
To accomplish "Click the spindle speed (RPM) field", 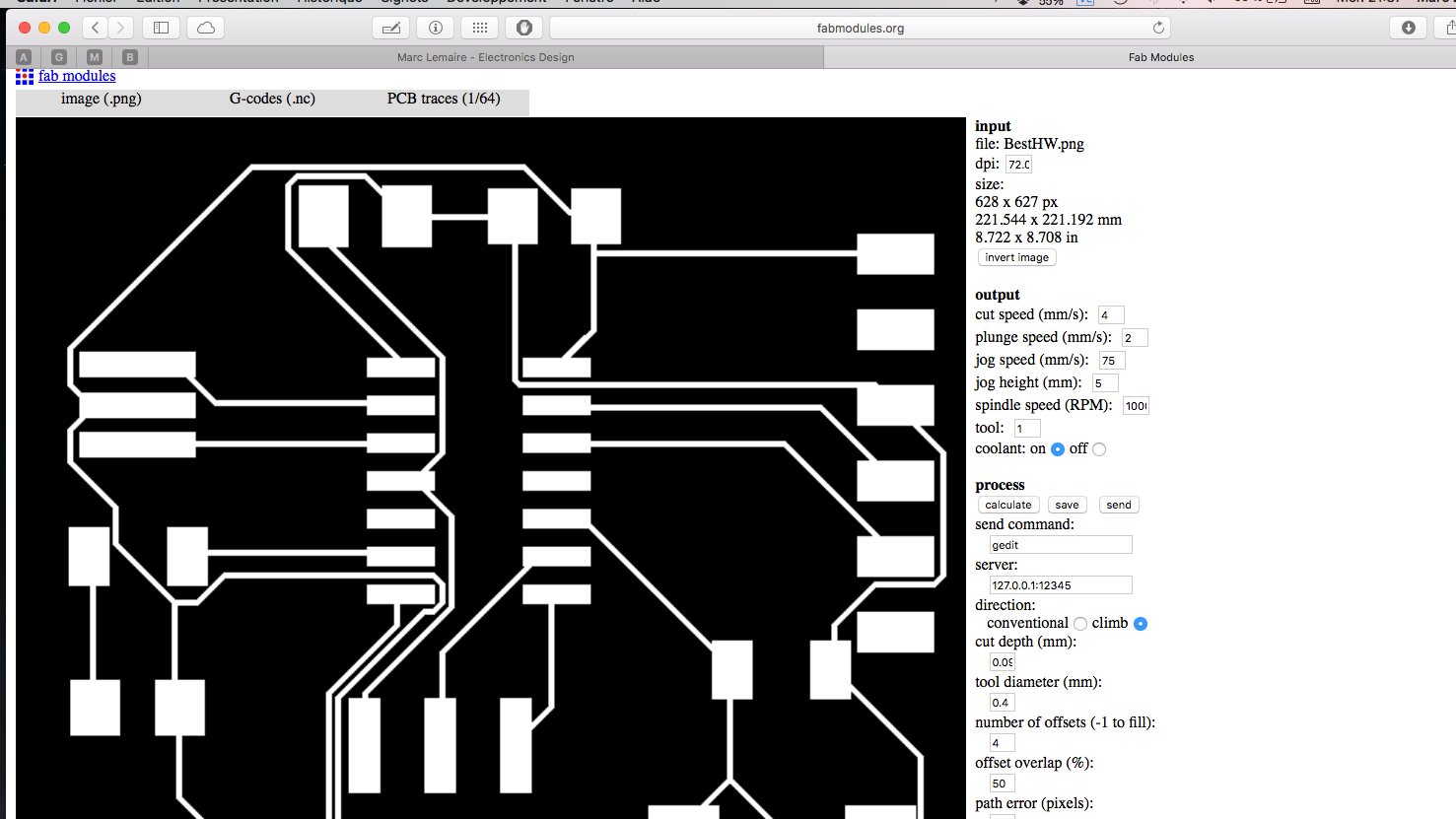I will point(1136,406).
